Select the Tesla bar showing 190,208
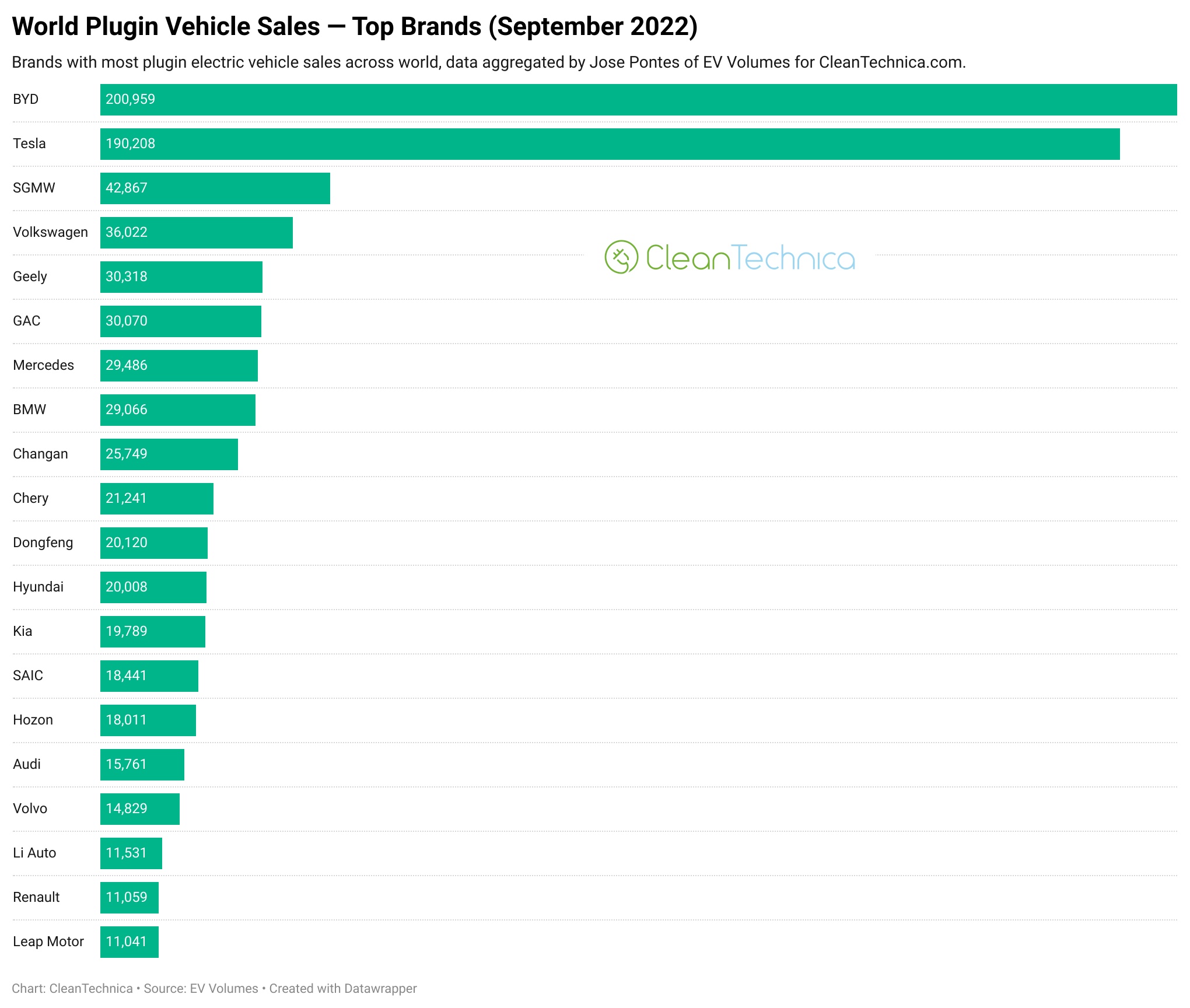 tap(610, 144)
